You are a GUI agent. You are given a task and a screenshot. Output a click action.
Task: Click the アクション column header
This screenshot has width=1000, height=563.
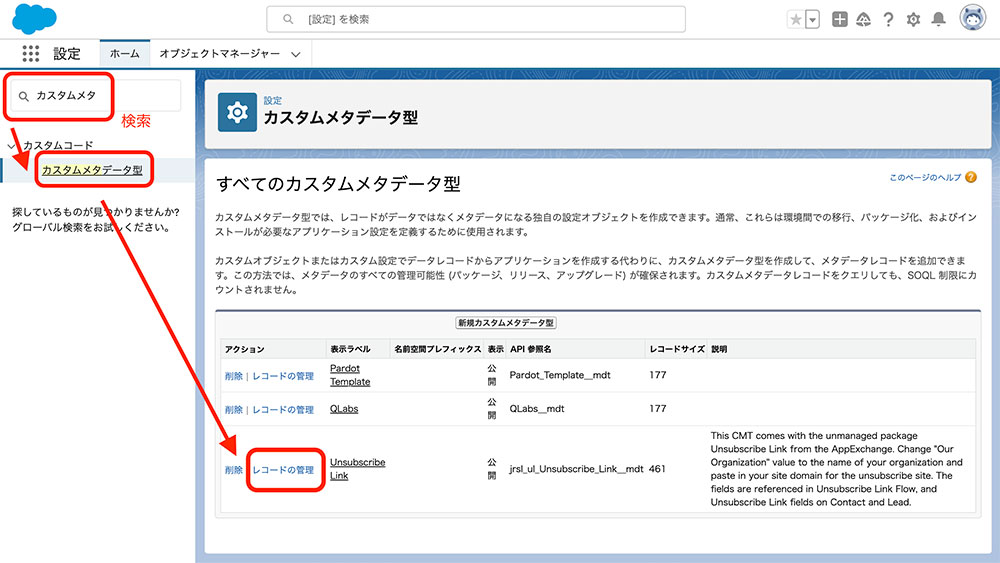click(244, 349)
